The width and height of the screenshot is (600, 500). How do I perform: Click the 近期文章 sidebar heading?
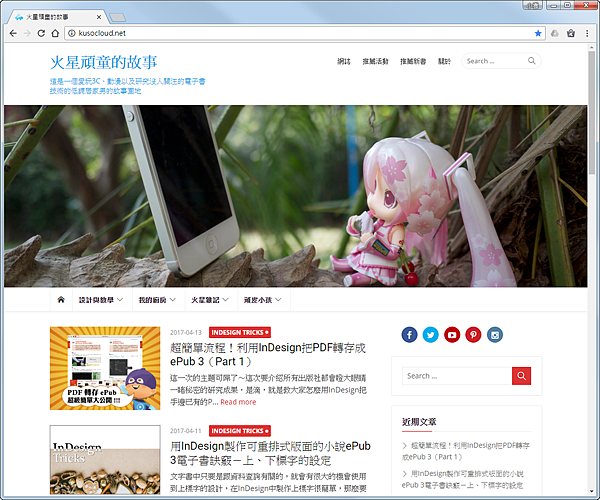419,422
